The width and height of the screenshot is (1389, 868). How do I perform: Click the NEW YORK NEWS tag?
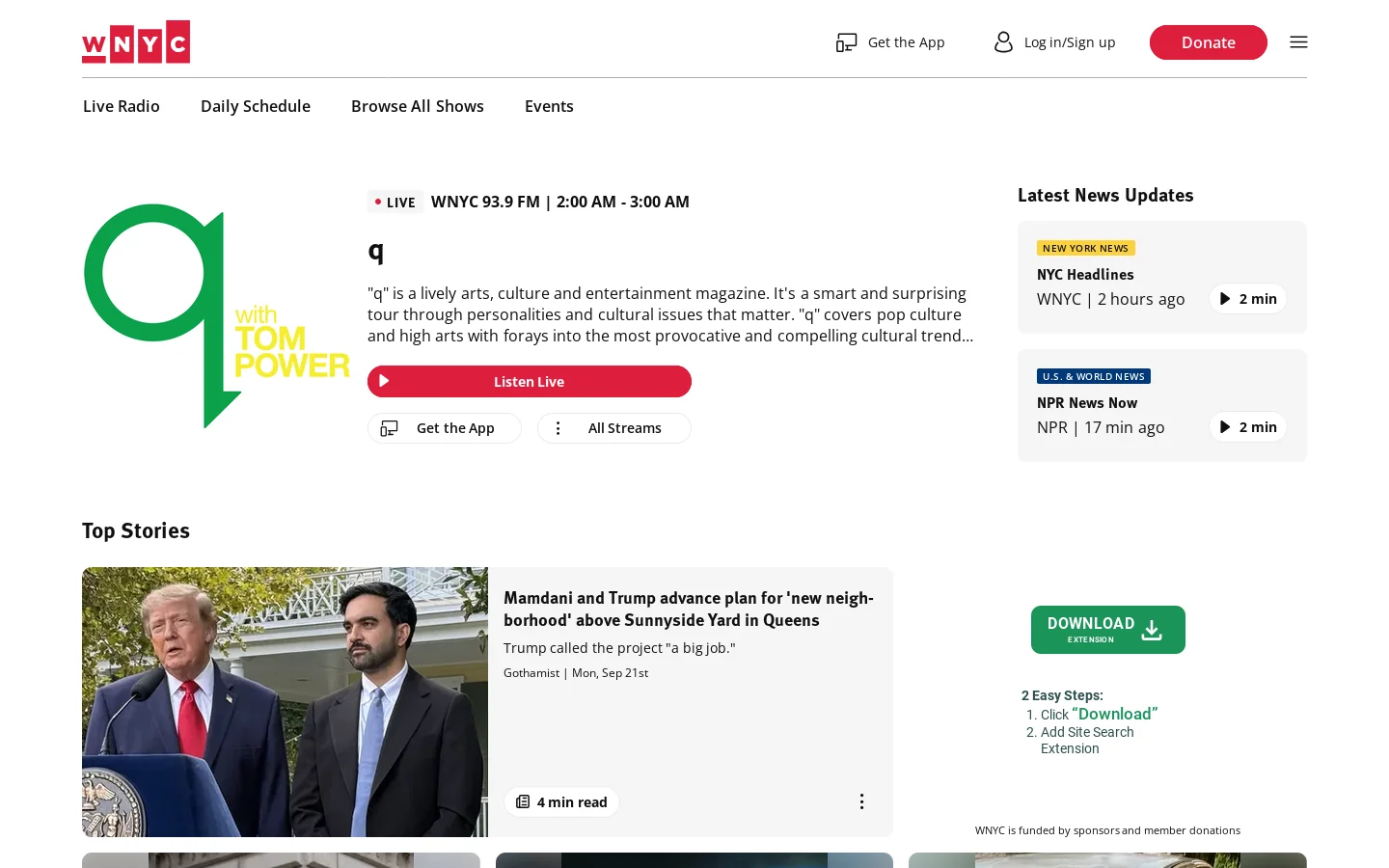click(1086, 248)
